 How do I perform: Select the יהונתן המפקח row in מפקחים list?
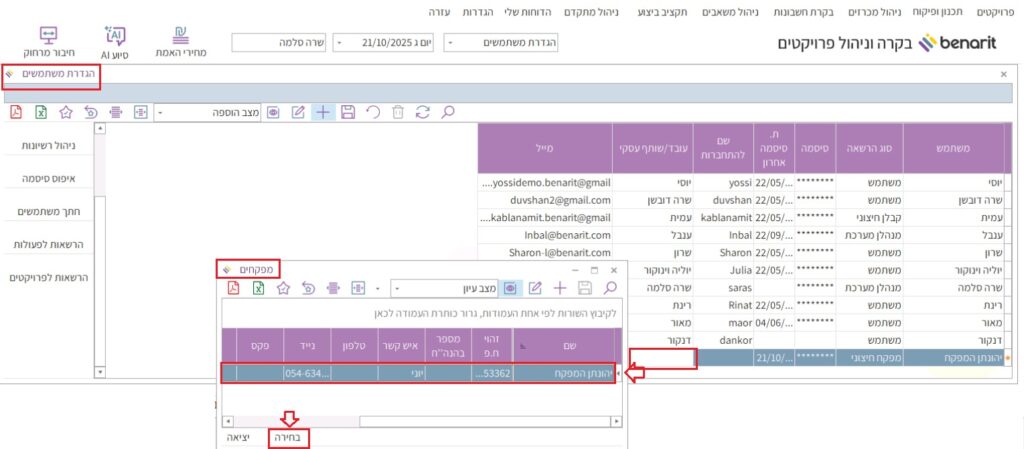tap(420, 373)
